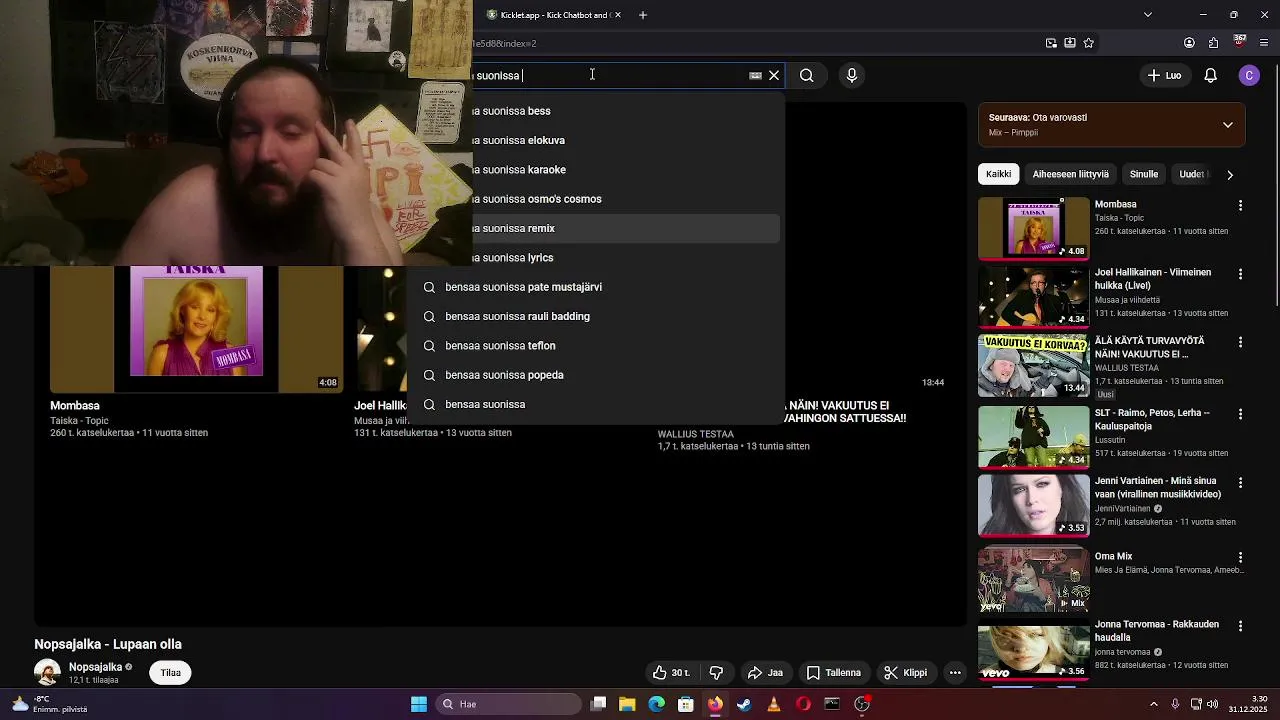The image size is (1280, 720).
Task: Open the Oma Mix sidebar title
Action: point(1113,556)
